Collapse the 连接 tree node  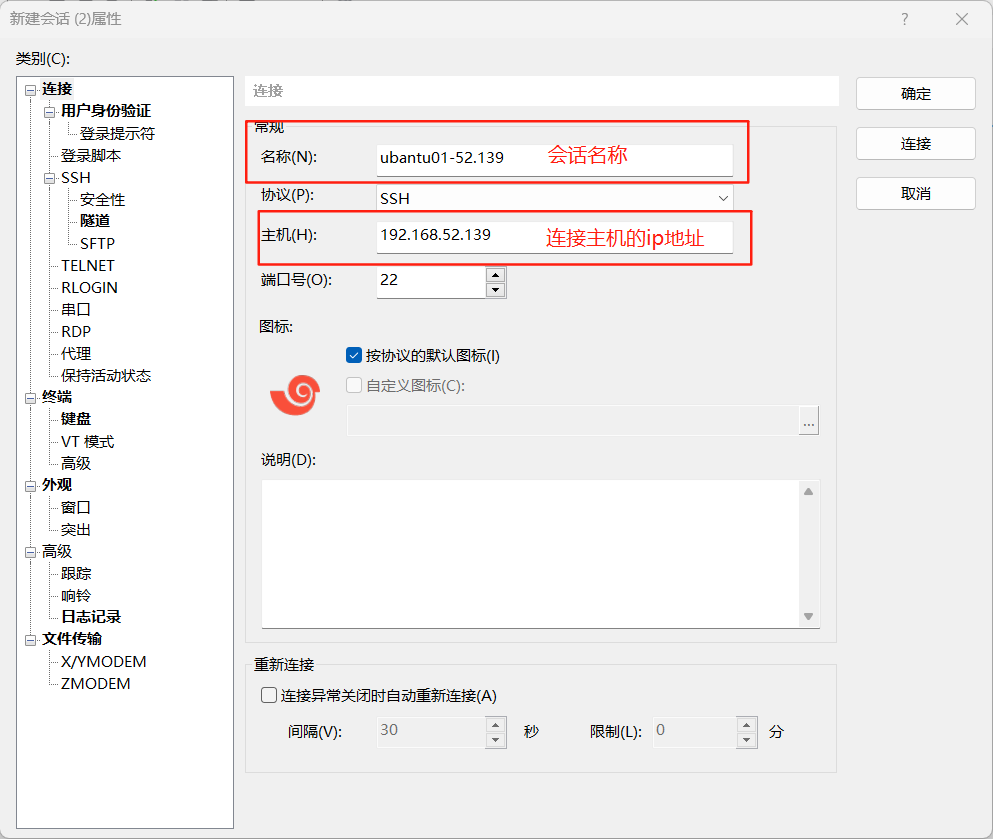[30, 91]
